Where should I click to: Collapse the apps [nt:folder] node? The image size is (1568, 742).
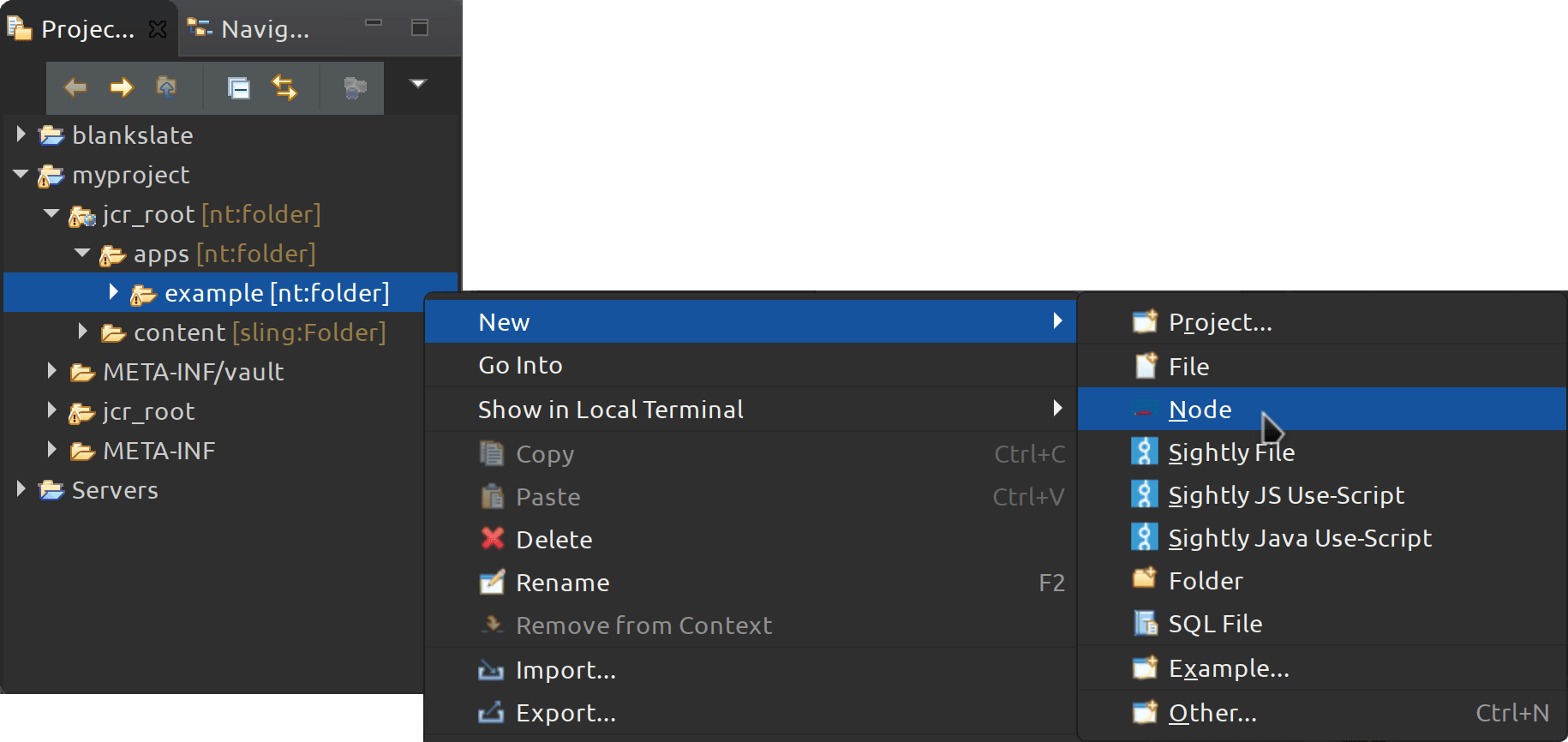pyautogui.click(x=82, y=253)
